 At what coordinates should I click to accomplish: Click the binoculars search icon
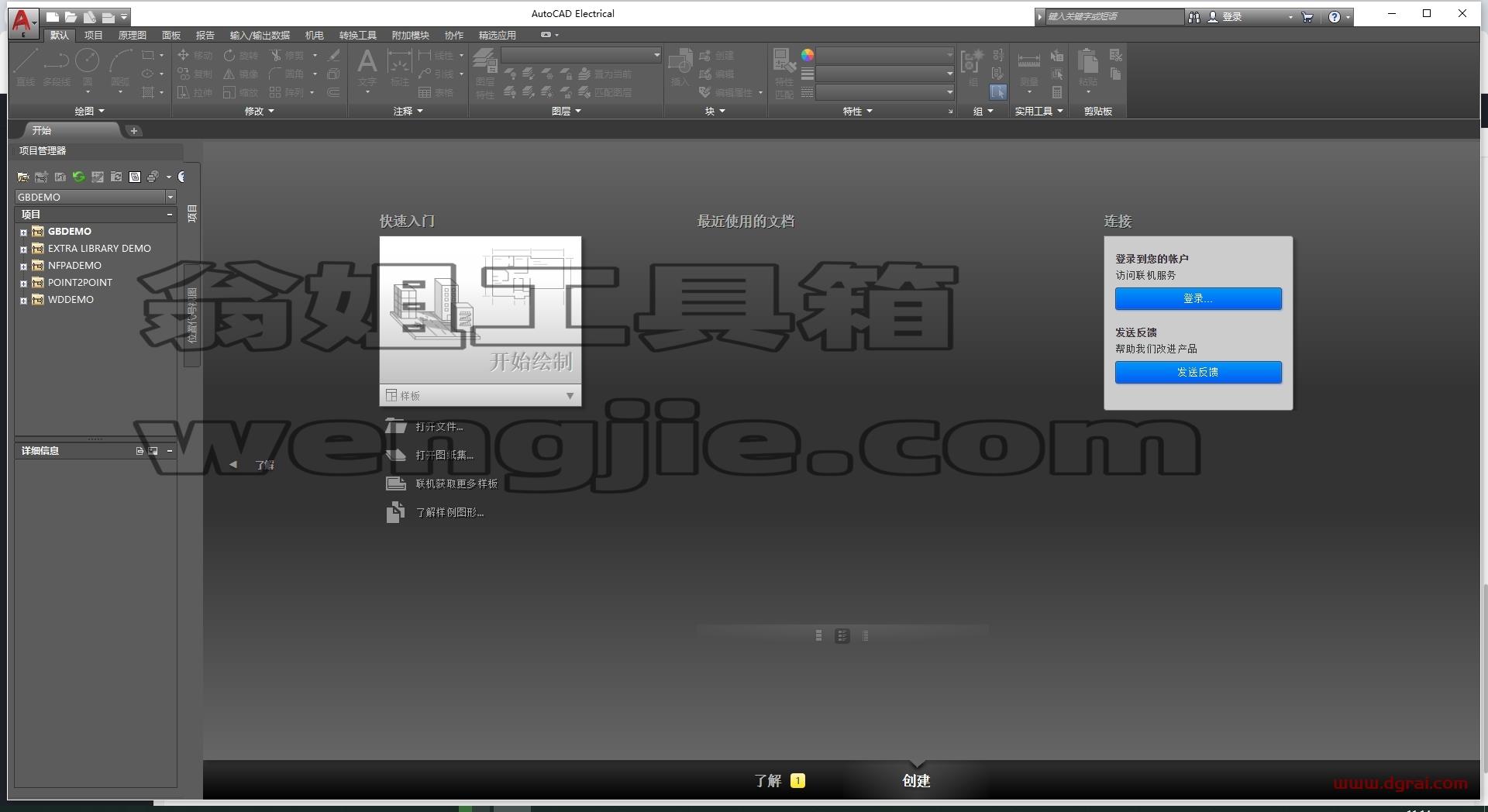point(1193,16)
